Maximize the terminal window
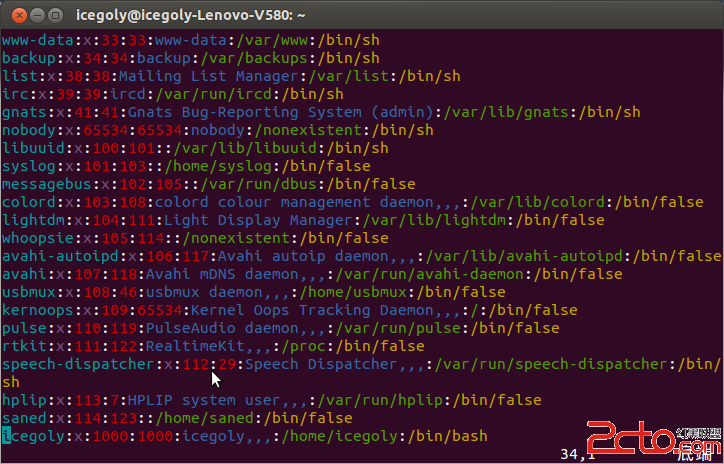Screen dimensions: 724x464 [x=55, y=16]
